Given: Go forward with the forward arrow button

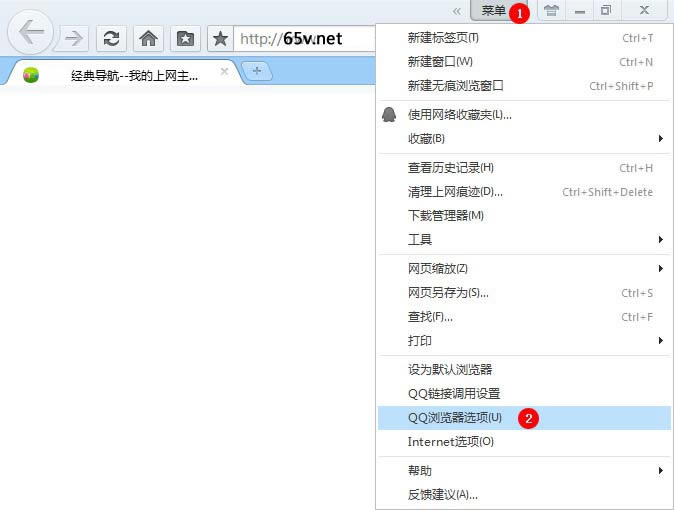Looking at the screenshot, I should pos(74,39).
